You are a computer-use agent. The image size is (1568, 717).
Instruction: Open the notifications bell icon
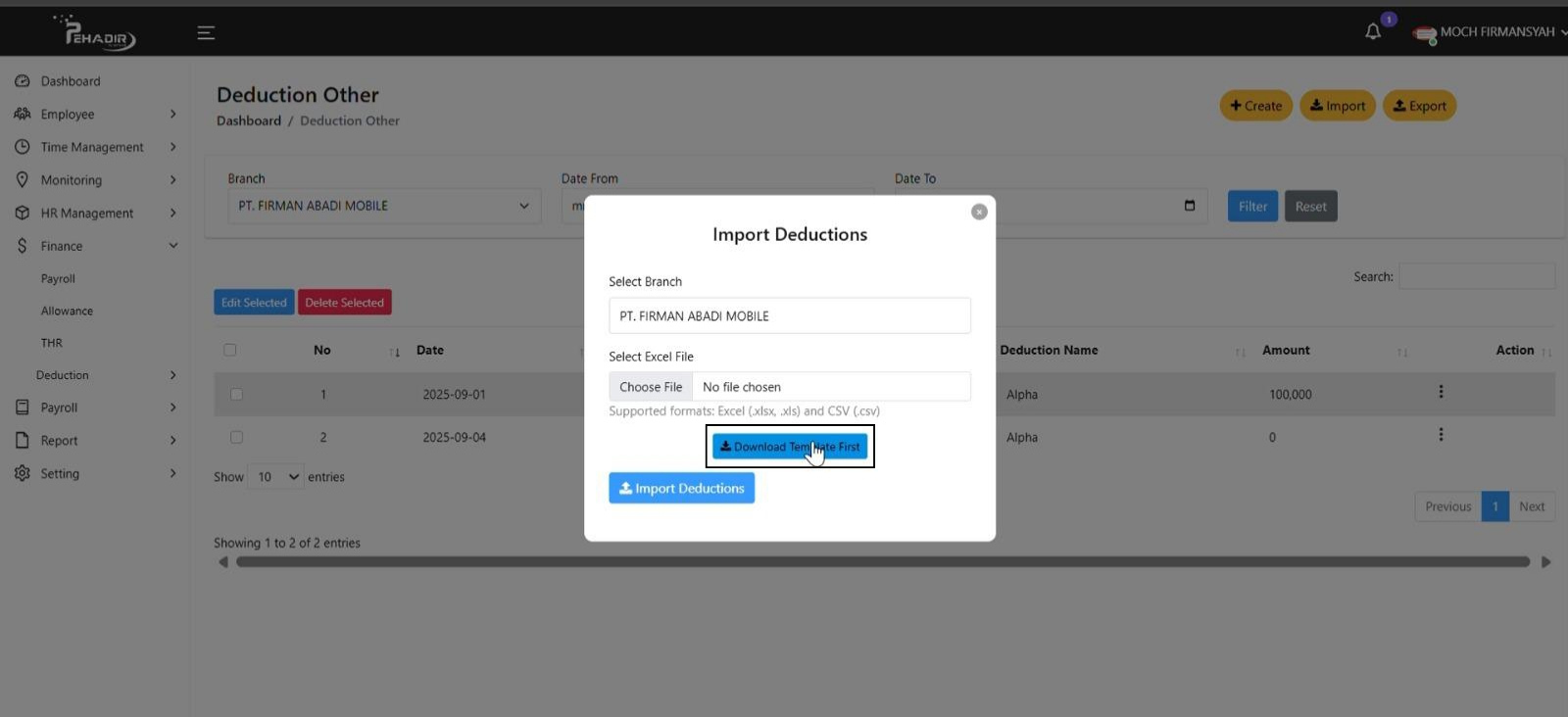point(1373,31)
